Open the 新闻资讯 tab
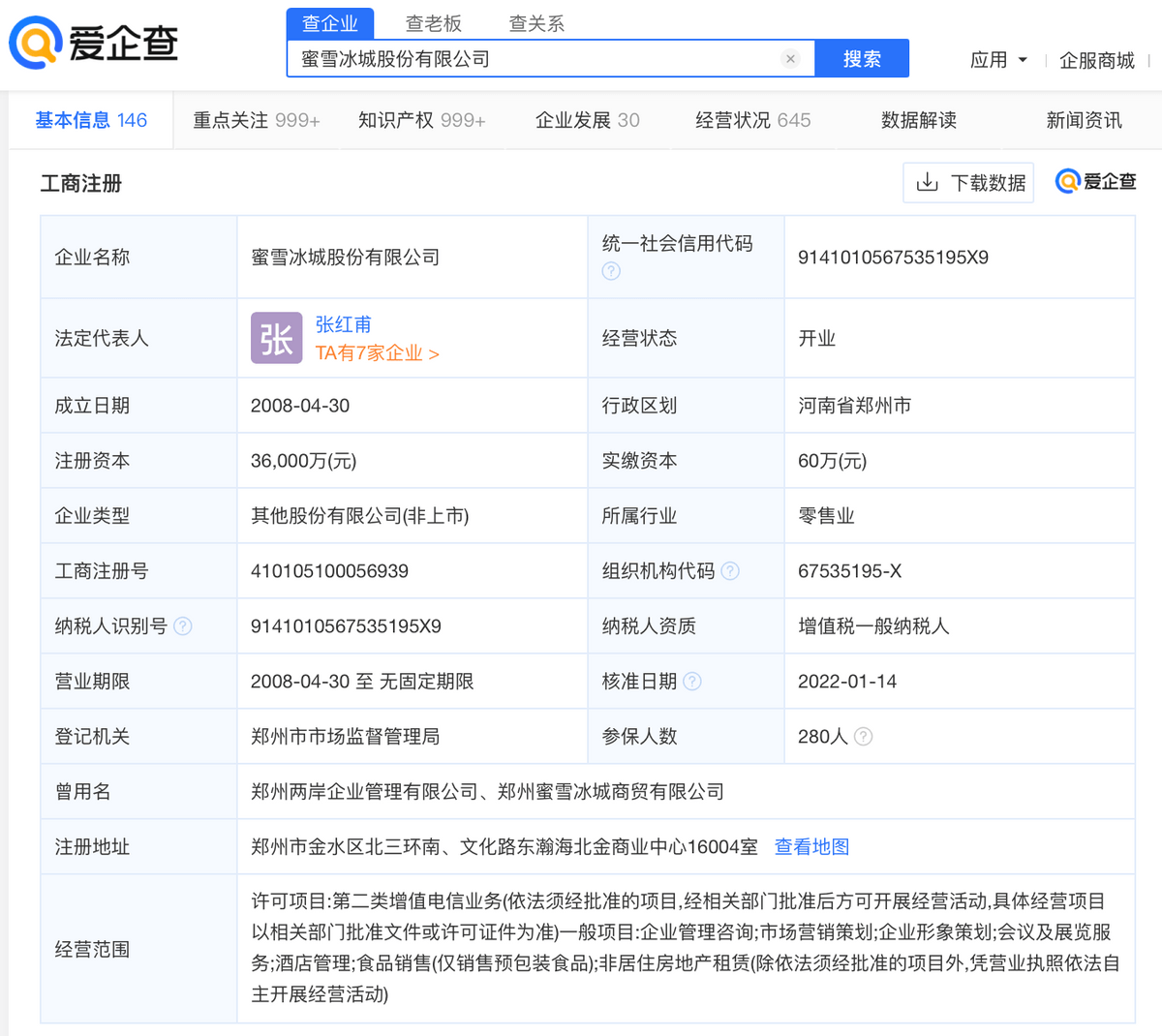 (1084, 120)
